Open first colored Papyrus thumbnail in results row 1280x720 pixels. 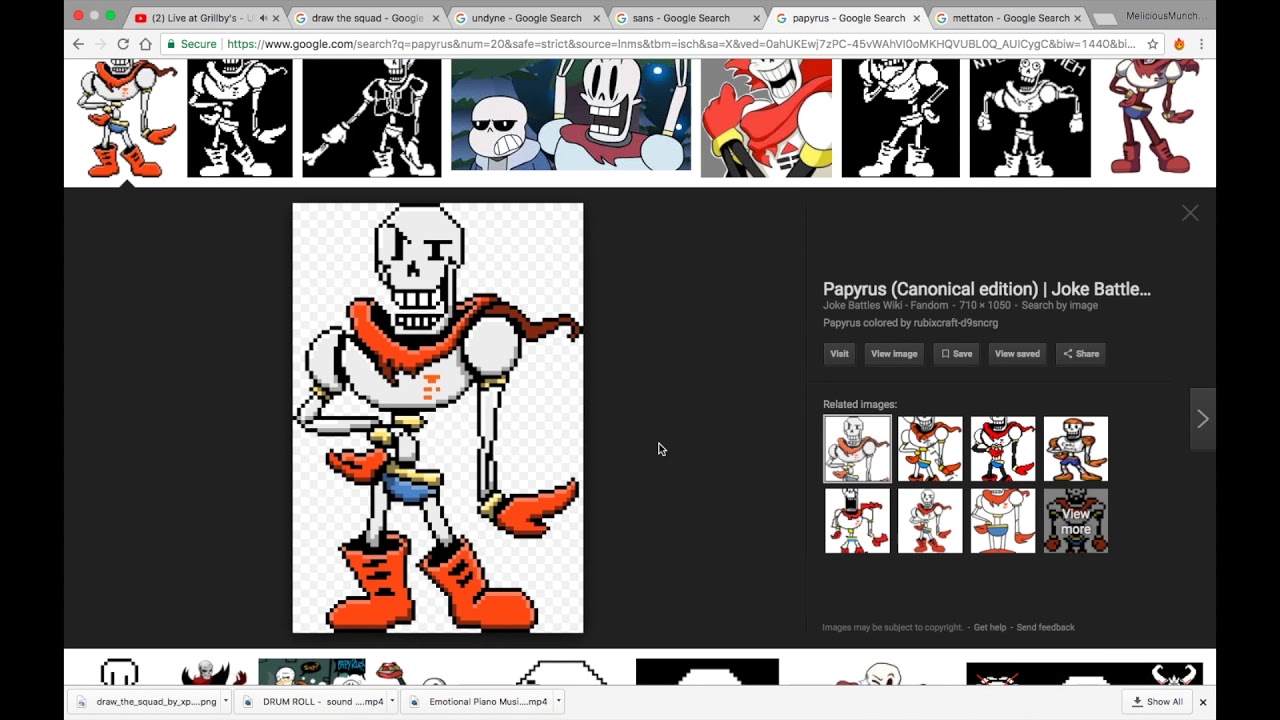click(x=127, y=118)
